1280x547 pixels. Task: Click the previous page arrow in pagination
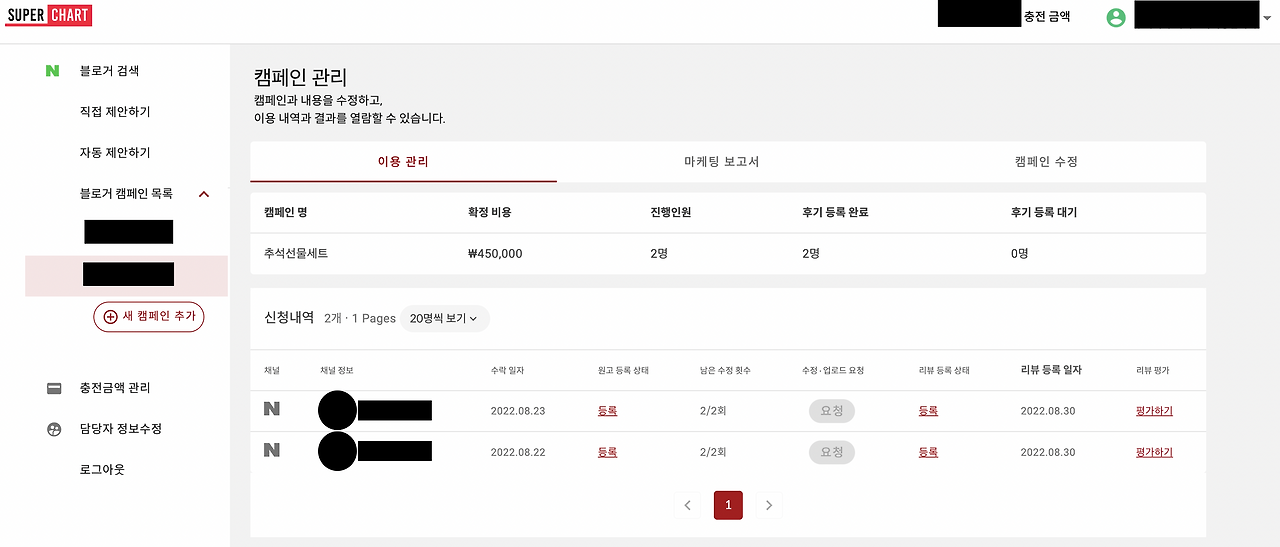(x=687, y=505)
